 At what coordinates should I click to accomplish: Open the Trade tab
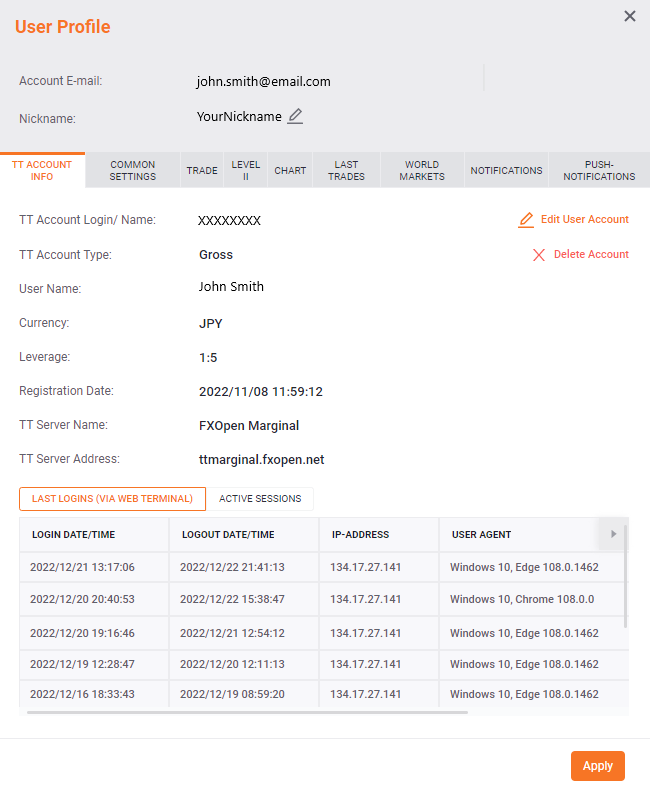(x=202, y=170)
